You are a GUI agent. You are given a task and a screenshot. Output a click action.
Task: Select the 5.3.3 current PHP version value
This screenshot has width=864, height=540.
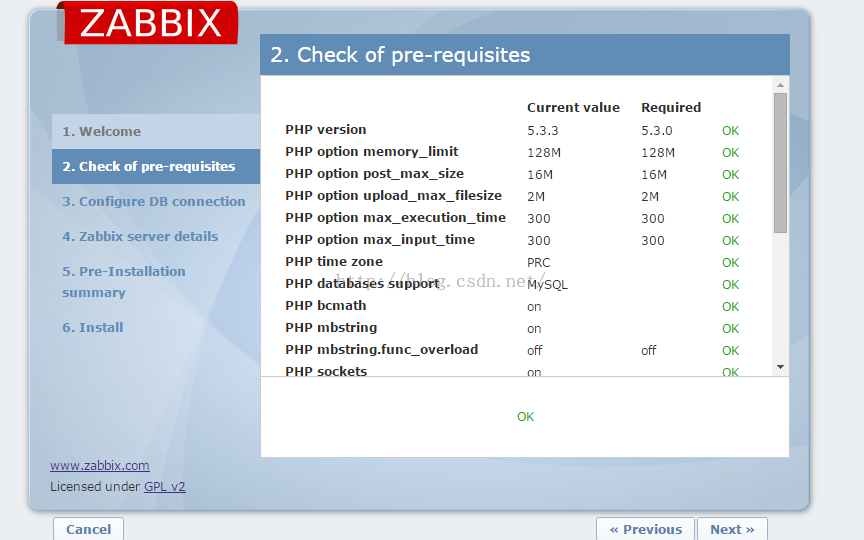pyautogui.click(x=543, y=131)
